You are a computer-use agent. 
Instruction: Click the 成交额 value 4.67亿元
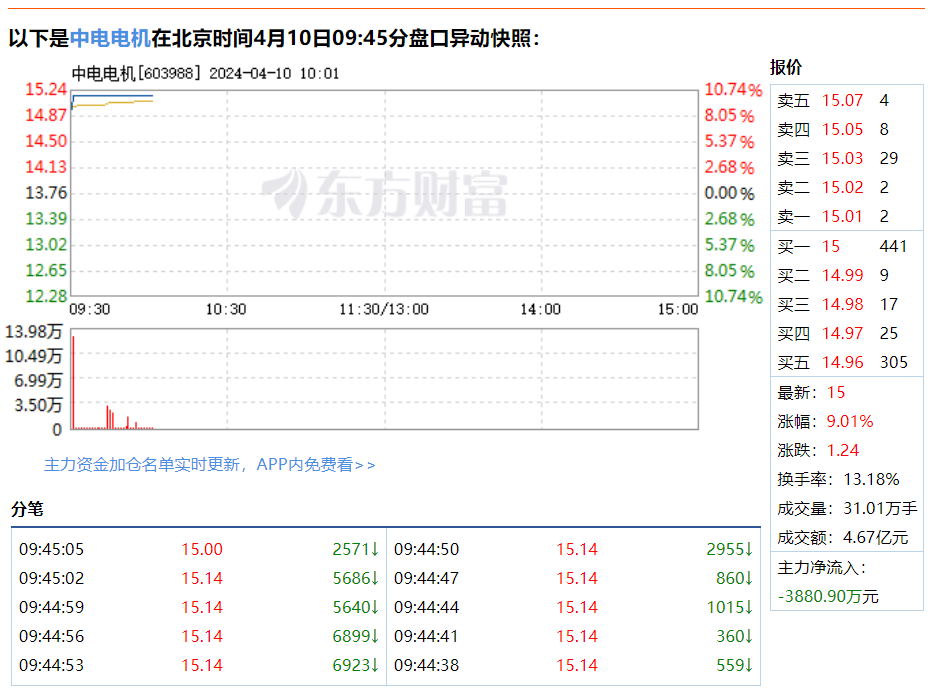pos(876,538)
